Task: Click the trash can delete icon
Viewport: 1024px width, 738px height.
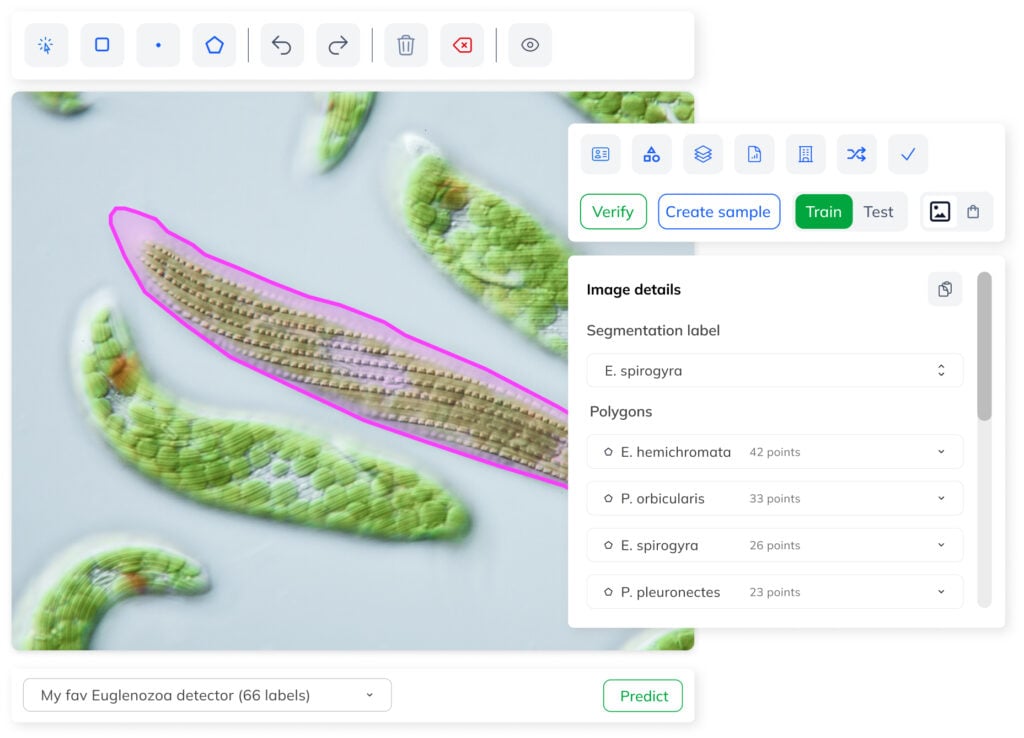Action: coord(406,45)
